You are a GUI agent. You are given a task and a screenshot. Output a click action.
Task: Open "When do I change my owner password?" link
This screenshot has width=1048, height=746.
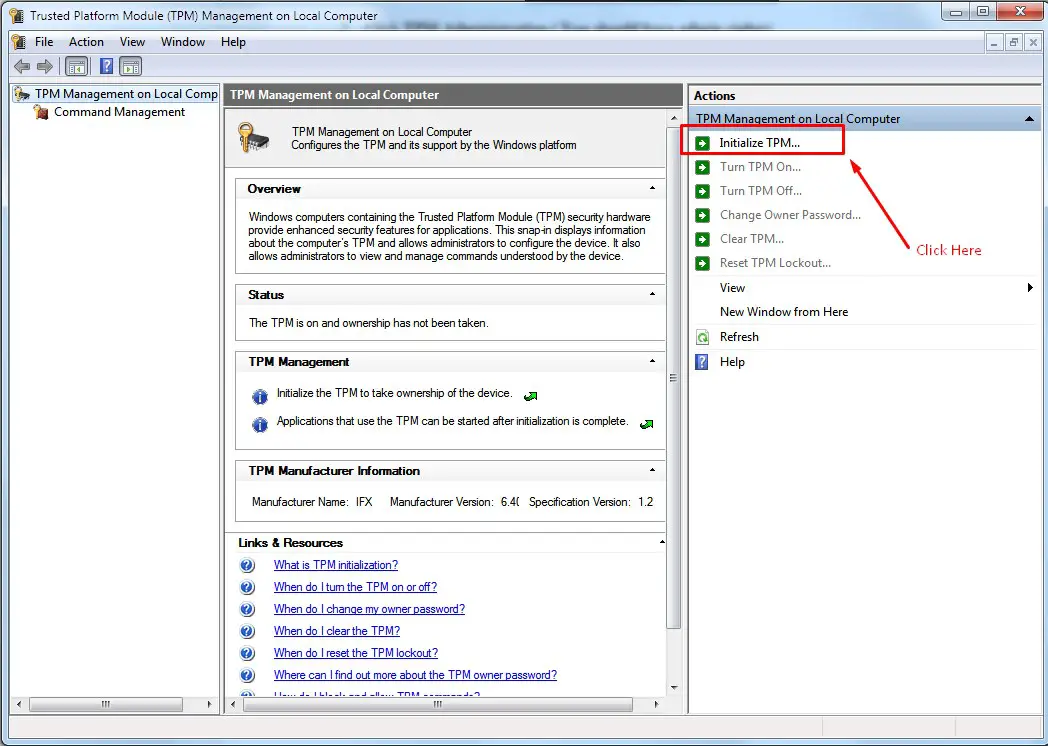point(369,609)
